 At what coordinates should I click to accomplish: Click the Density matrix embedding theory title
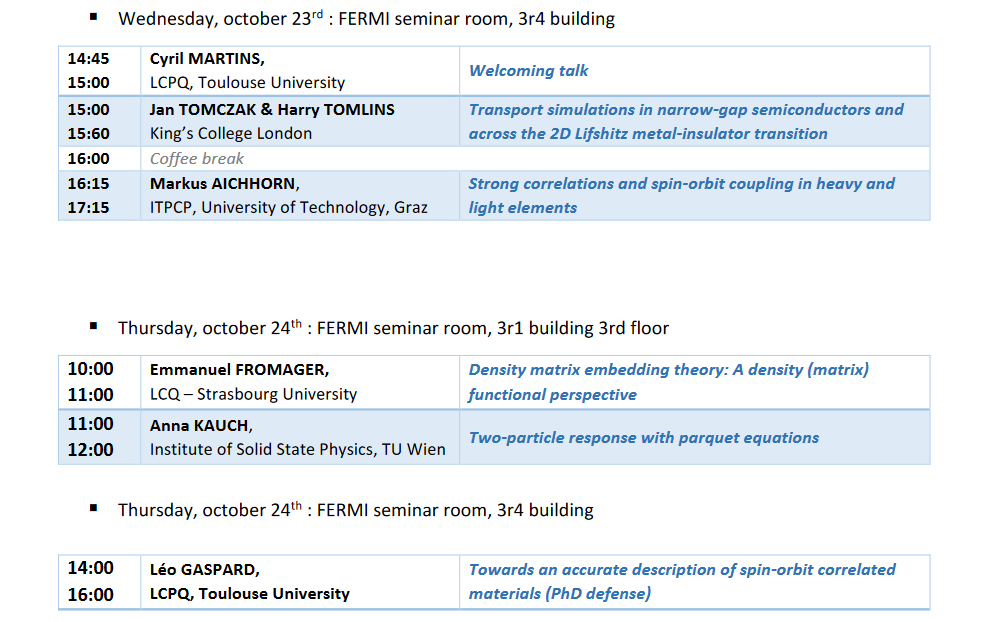click(668, 382)
